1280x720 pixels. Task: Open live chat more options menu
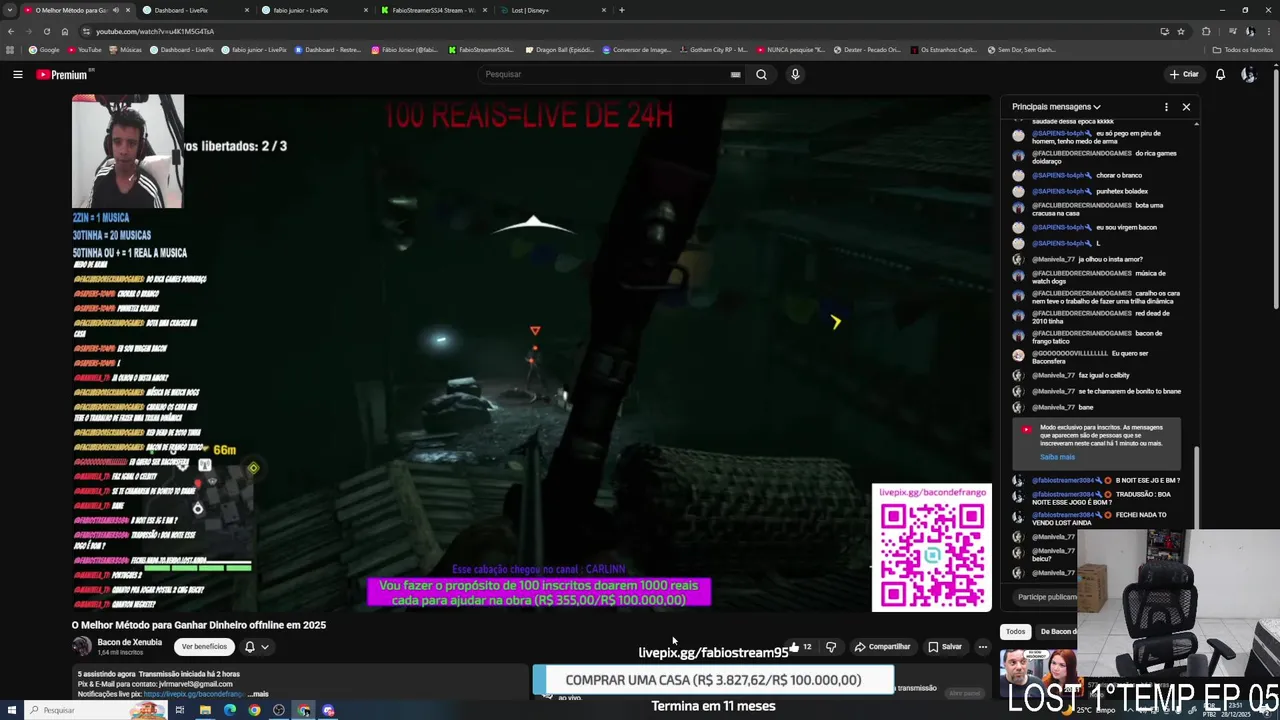pyautogui.click(x=1166, y=107)
